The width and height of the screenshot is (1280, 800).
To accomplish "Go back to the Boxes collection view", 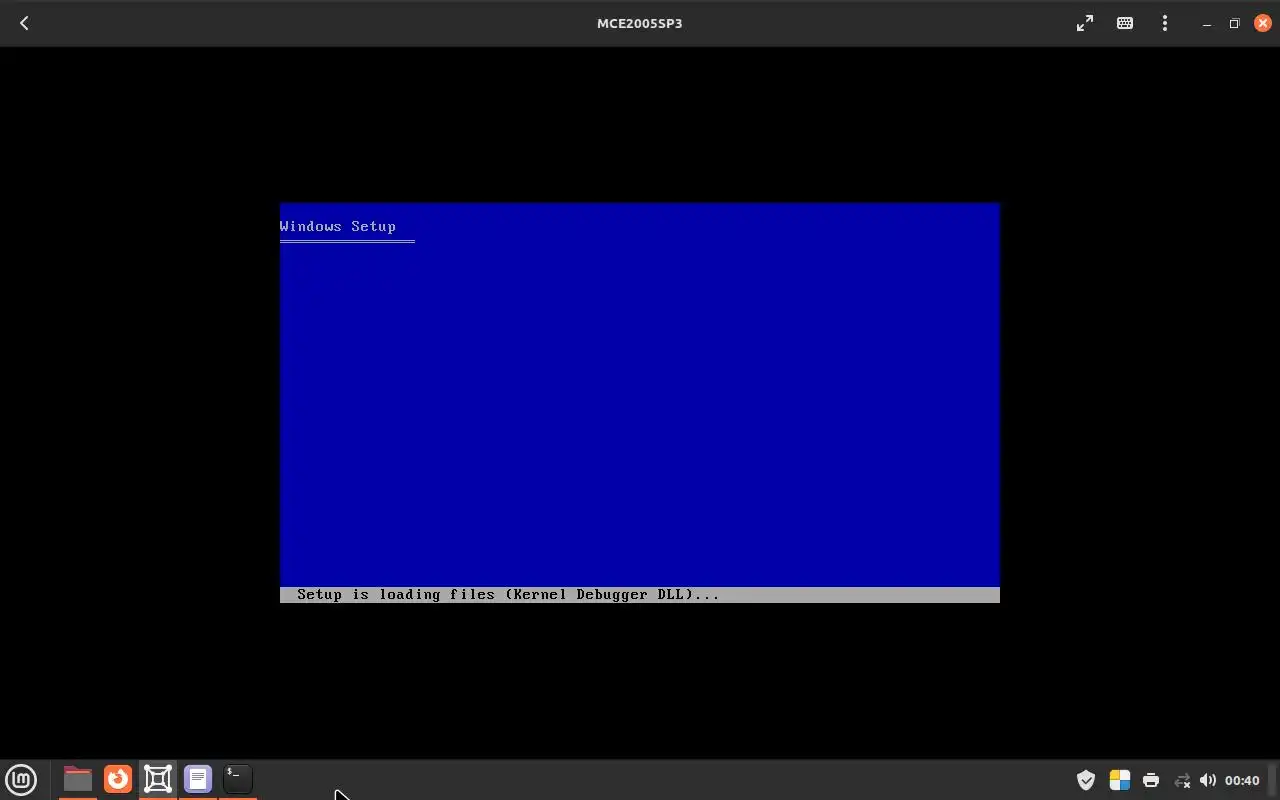I will 24,23.
